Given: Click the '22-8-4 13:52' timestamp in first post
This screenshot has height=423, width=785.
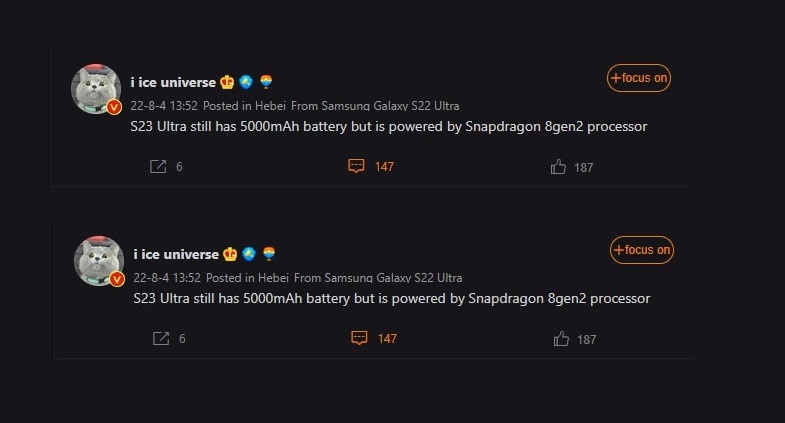Looking at the screenshot, I should 164,106.
